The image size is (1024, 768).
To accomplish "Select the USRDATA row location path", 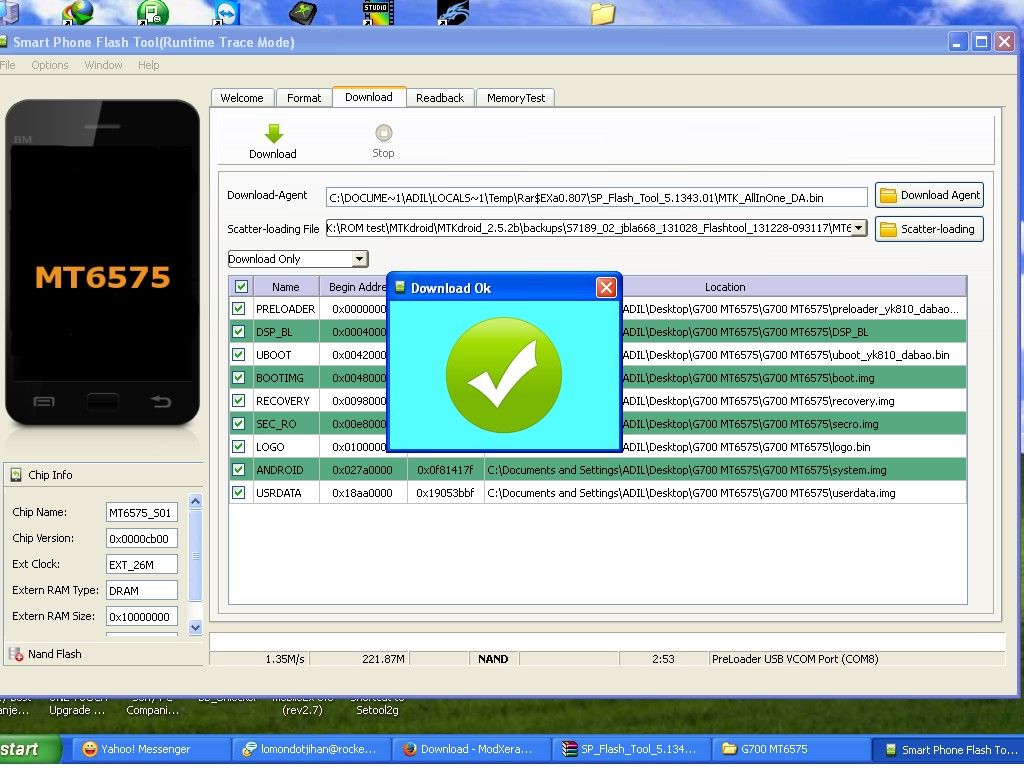I will [691, 493].
